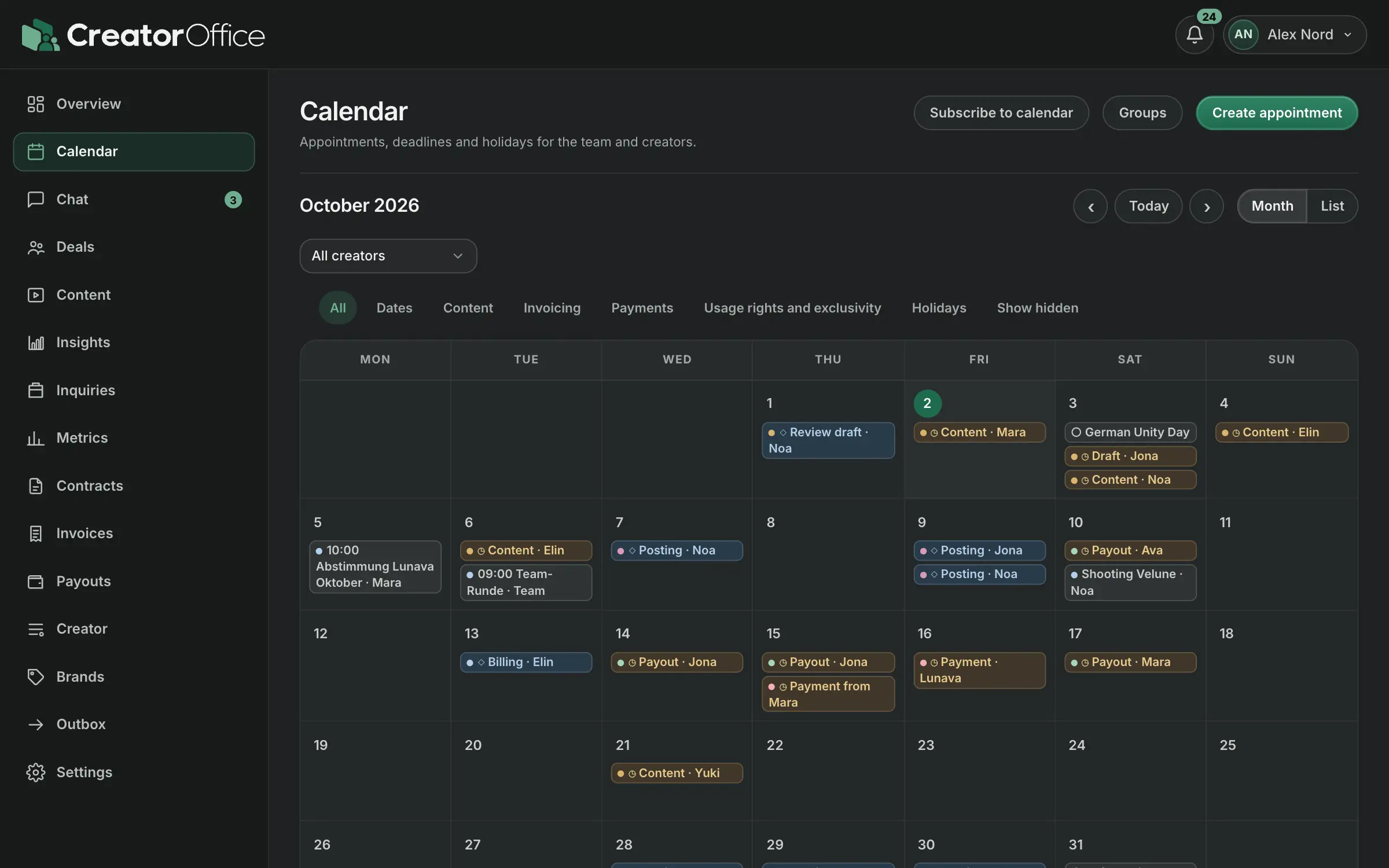Open Review draft · Noa event

(828, 440)
